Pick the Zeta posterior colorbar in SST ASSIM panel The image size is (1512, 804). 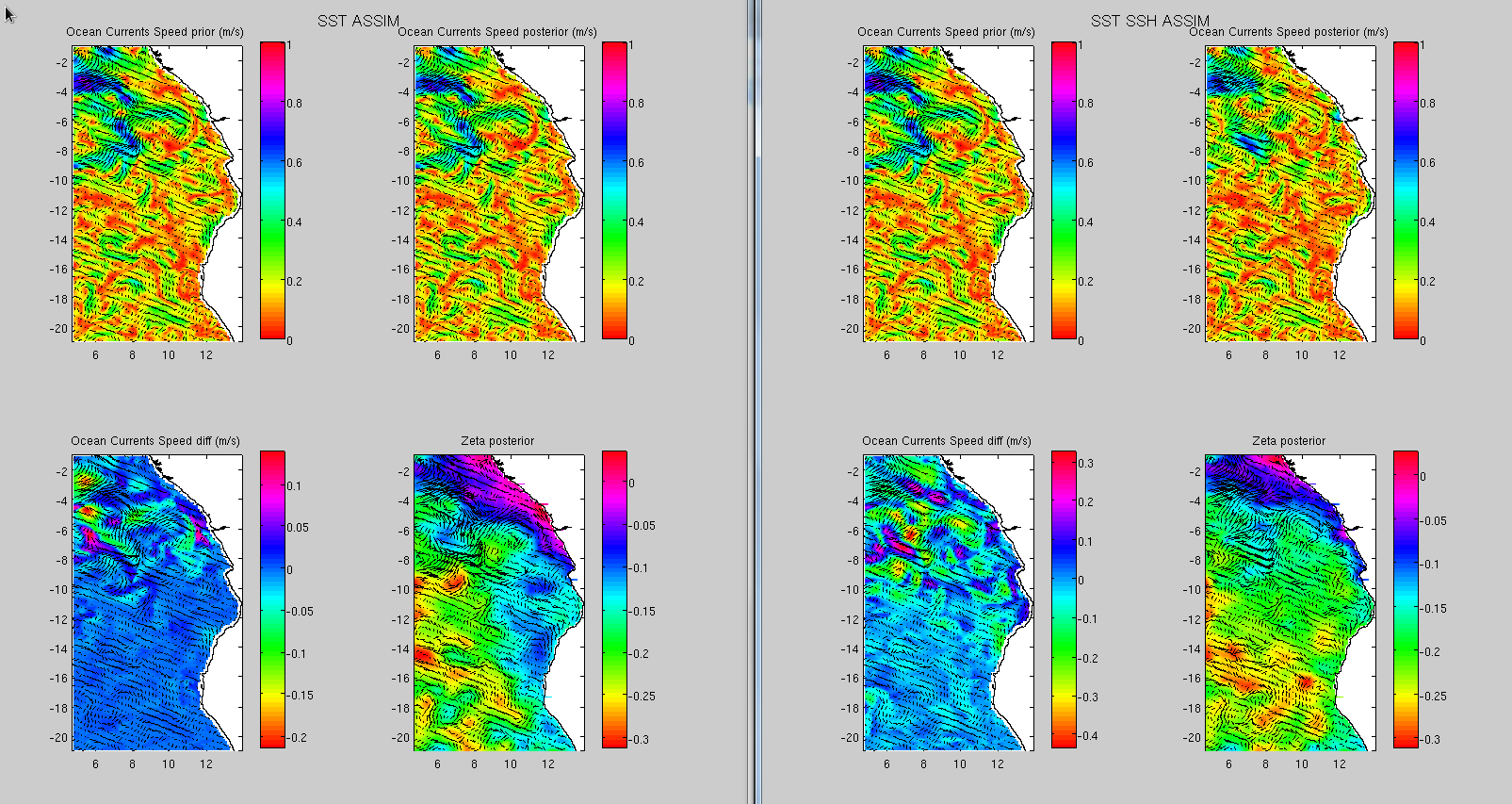[614, 599]
